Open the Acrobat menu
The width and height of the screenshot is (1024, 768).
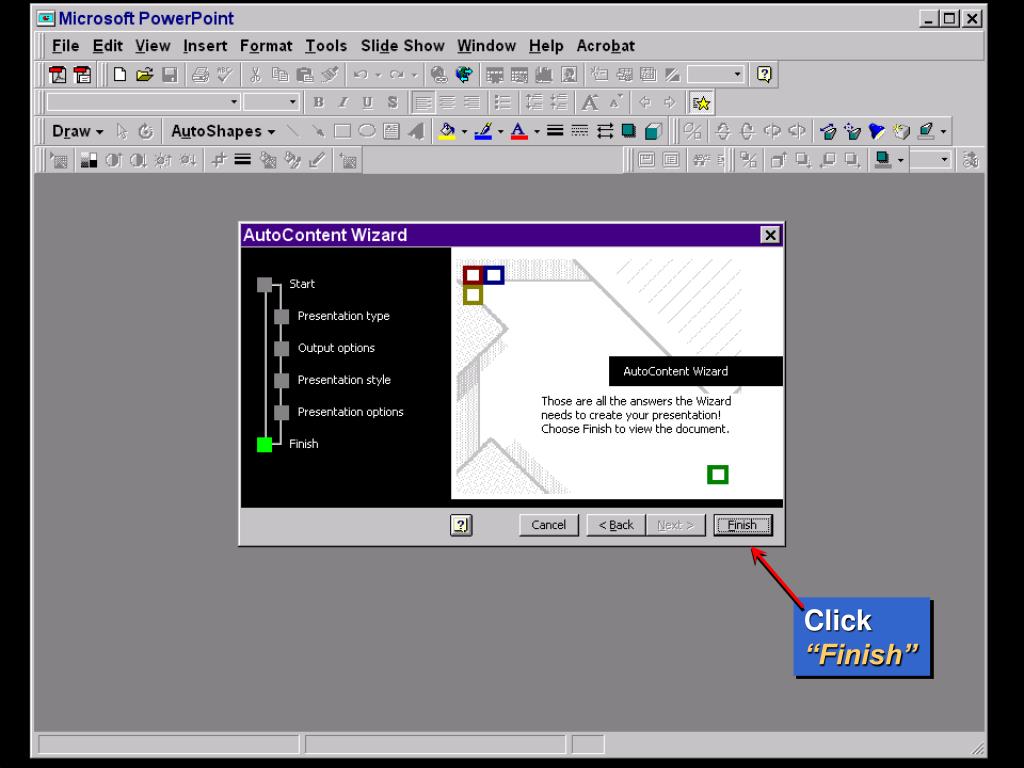(x=605, y=46)
